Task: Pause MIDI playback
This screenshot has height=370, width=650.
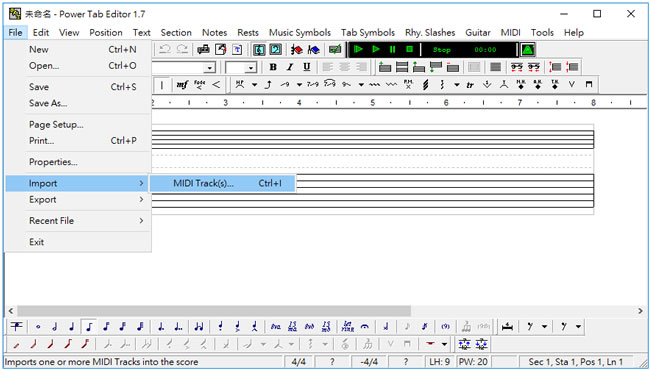Action: (x=392, y=50)
